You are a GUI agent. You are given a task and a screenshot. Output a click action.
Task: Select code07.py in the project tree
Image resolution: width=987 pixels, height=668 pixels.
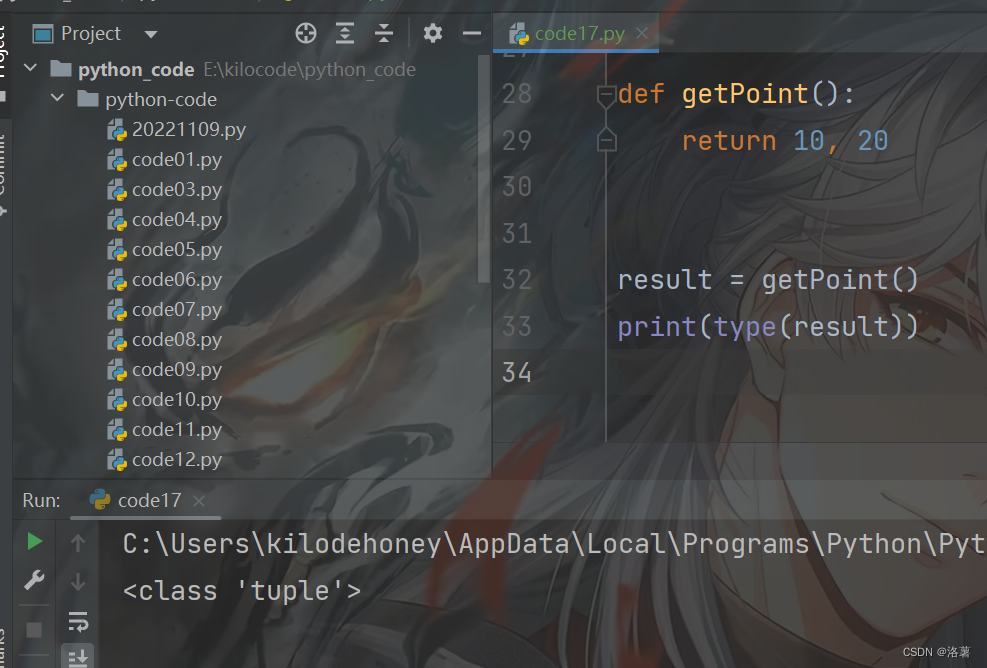pyautogui.click(x=164, y=310)
